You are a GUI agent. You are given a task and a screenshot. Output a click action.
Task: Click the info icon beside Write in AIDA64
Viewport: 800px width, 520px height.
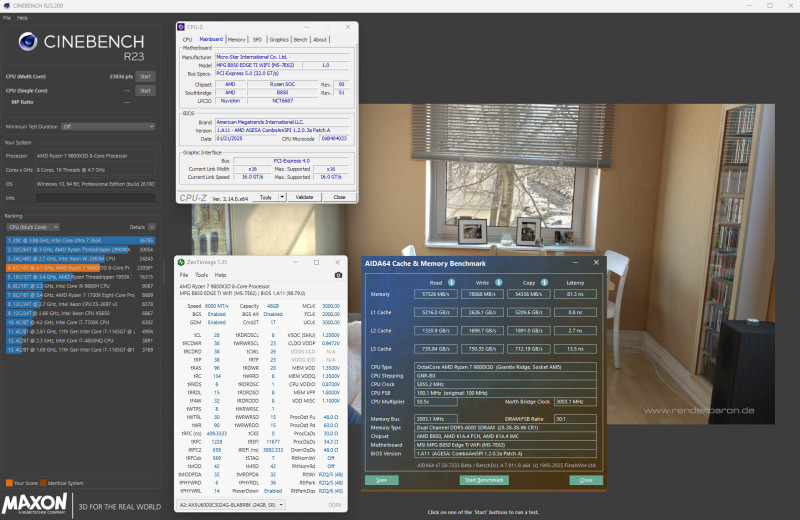click(x=498, y=282)
